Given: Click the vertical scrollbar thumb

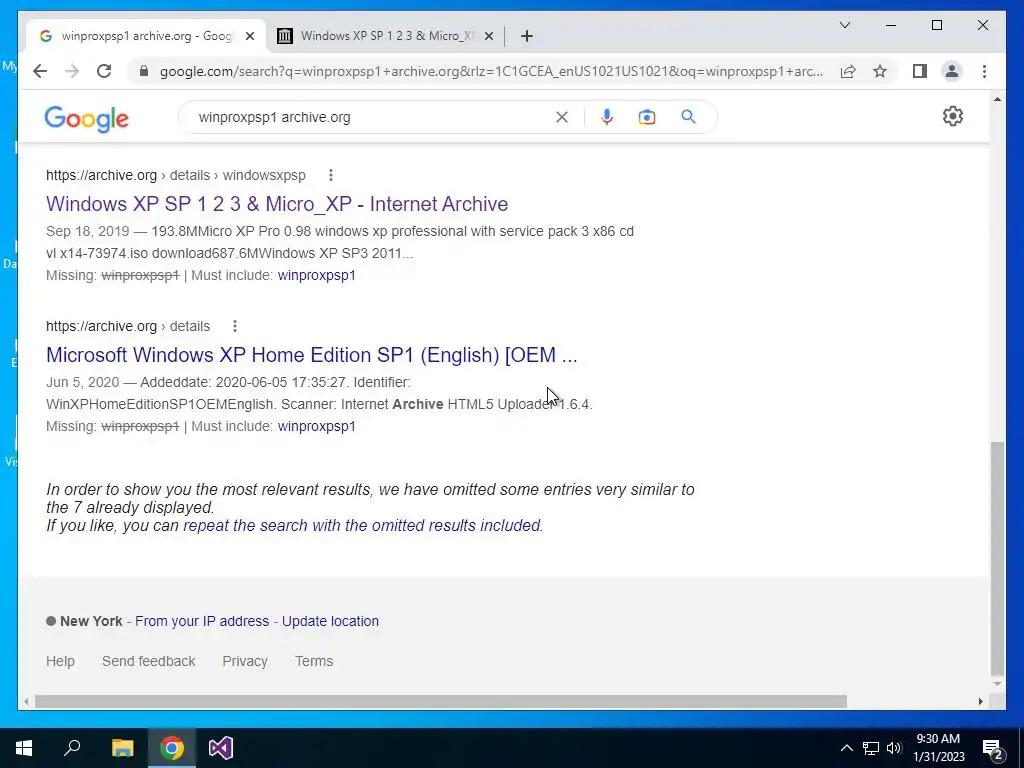Looking at the screenshot, I should click(997, 558).
